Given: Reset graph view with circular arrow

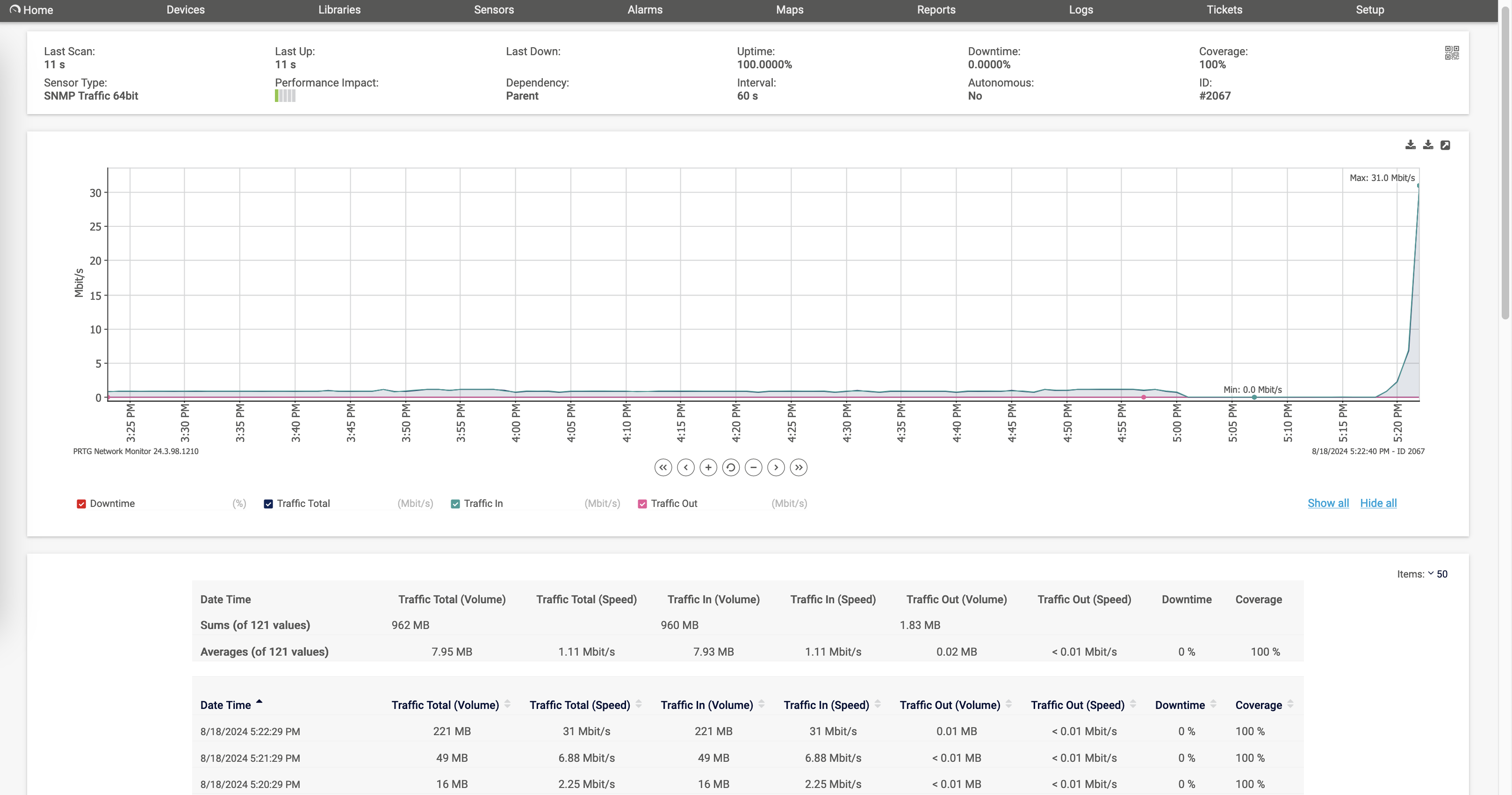Looking at the screenshot, I should coord(731,467).
